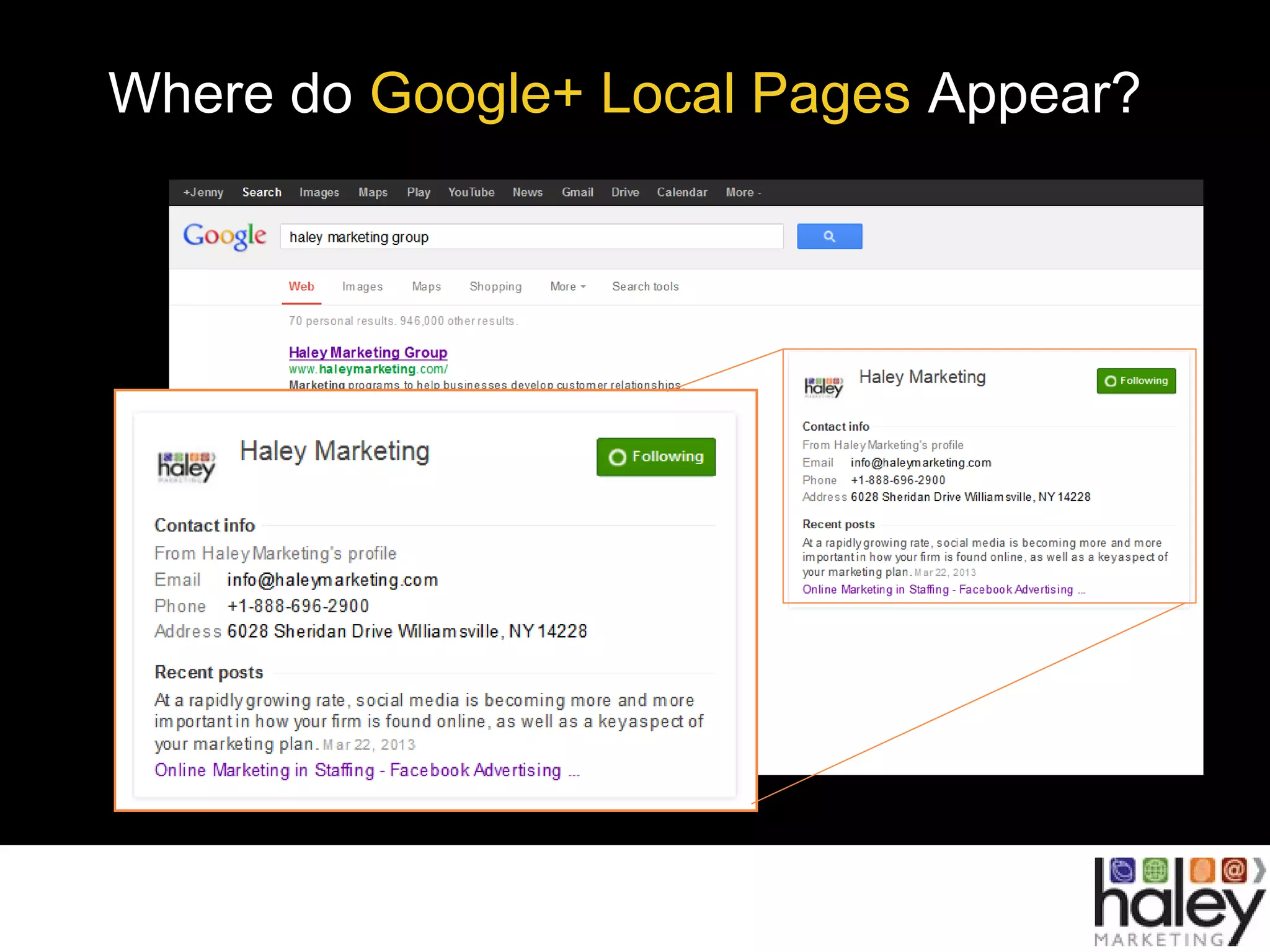Image resolution: width=1270 pixels, height=952 pixels.
Task: Click the Google logo
Action: tap(224, 236)
